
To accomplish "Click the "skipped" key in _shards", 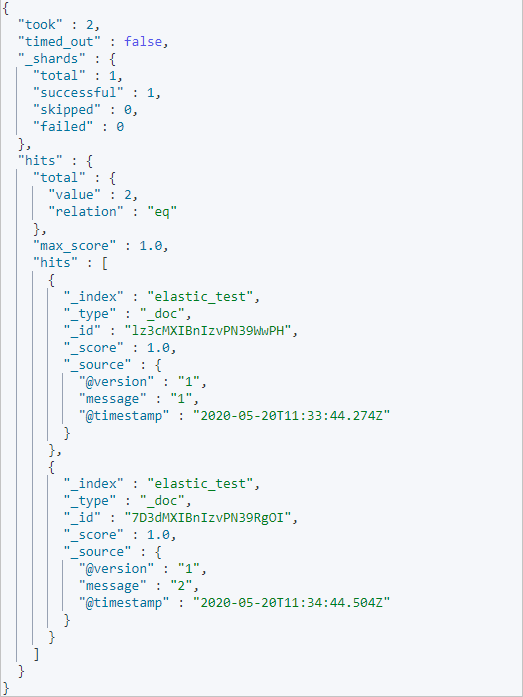I will (67, 110).
